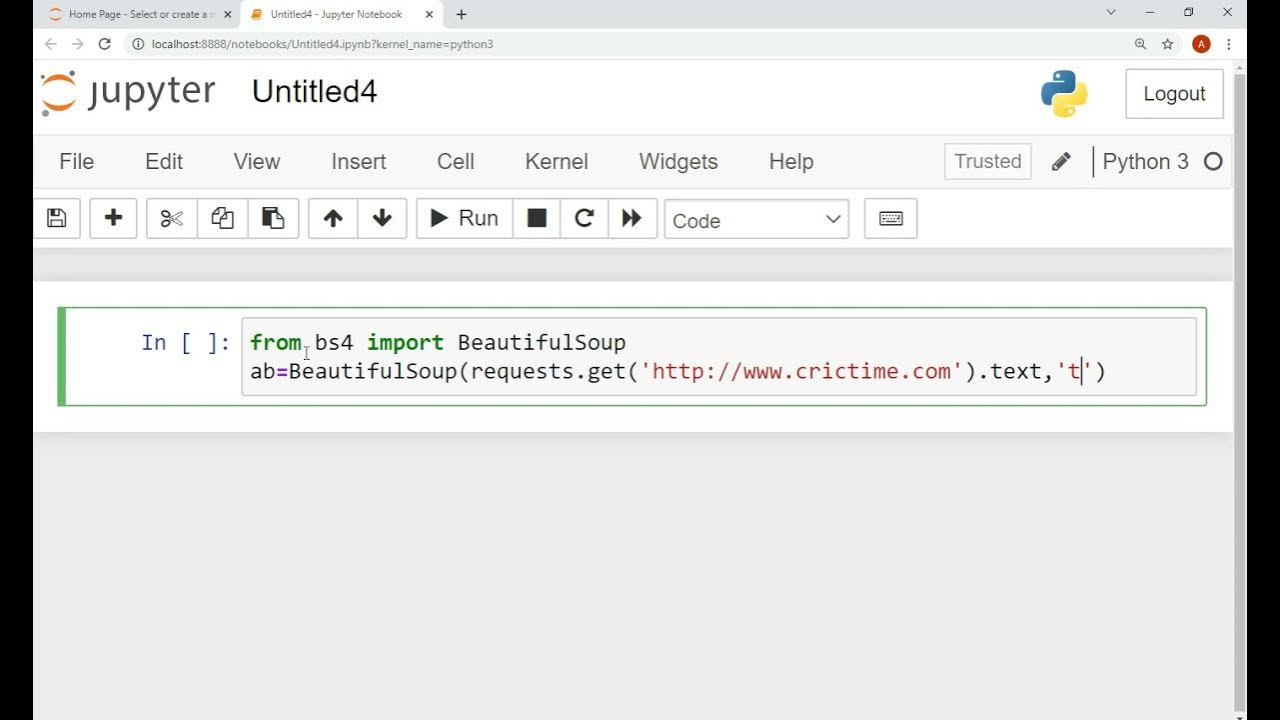Image resolution: width=1280 pixels, height=720 pixels.
Task: Open the Insert menu
Action: 359,162
